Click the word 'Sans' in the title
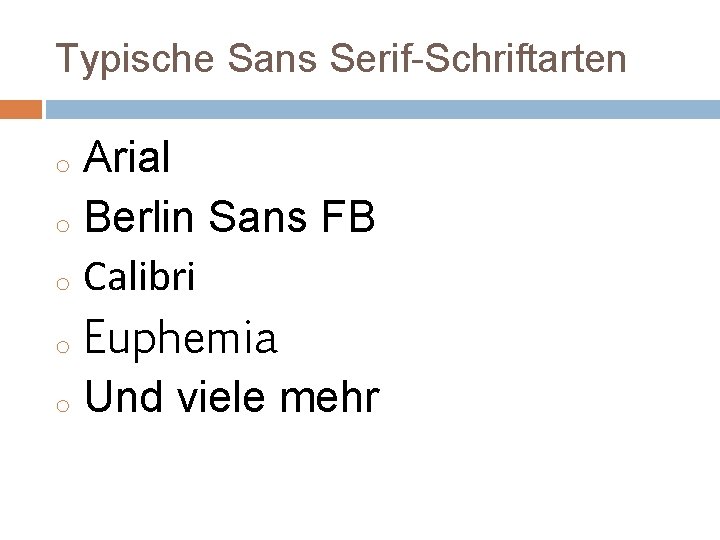 pos(272,58)
